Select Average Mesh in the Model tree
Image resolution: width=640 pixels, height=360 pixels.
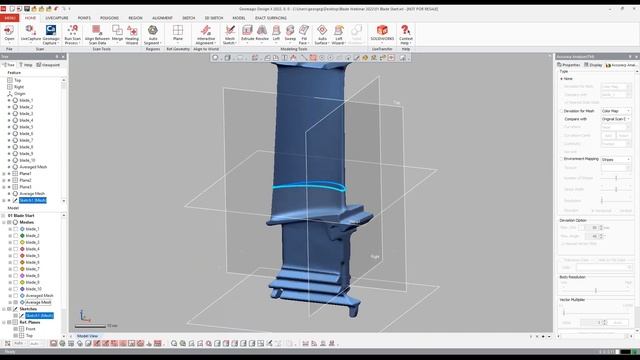38,302
